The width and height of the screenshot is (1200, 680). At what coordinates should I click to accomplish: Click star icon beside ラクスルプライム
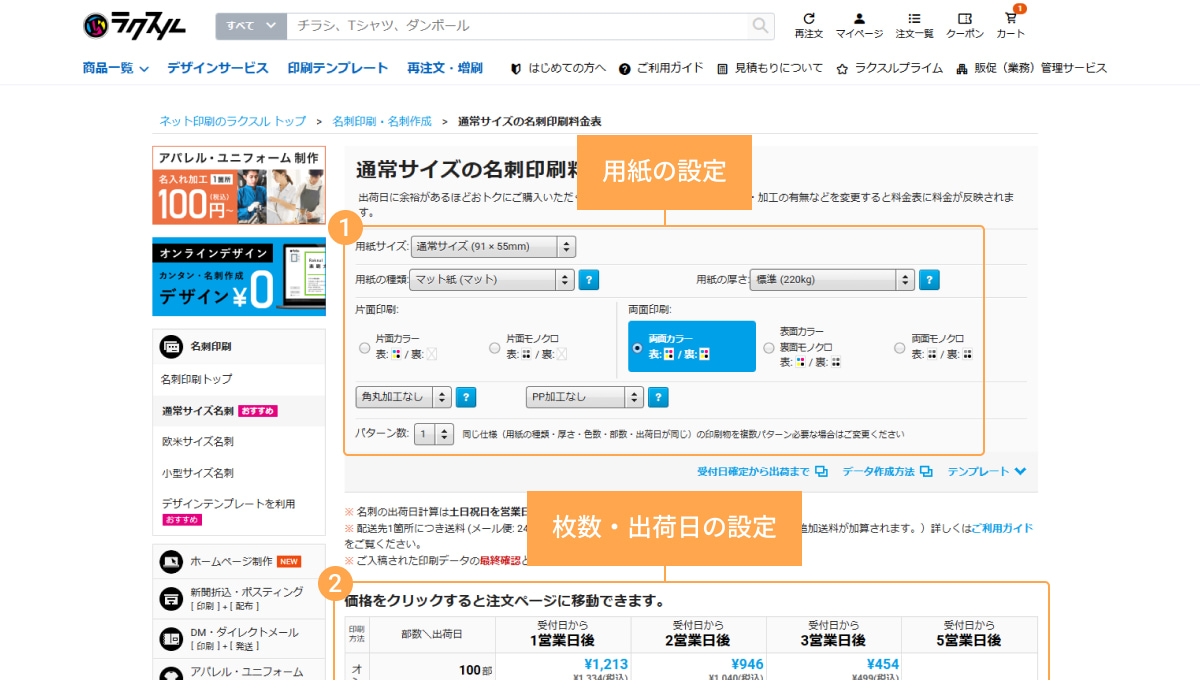(842, 69)
